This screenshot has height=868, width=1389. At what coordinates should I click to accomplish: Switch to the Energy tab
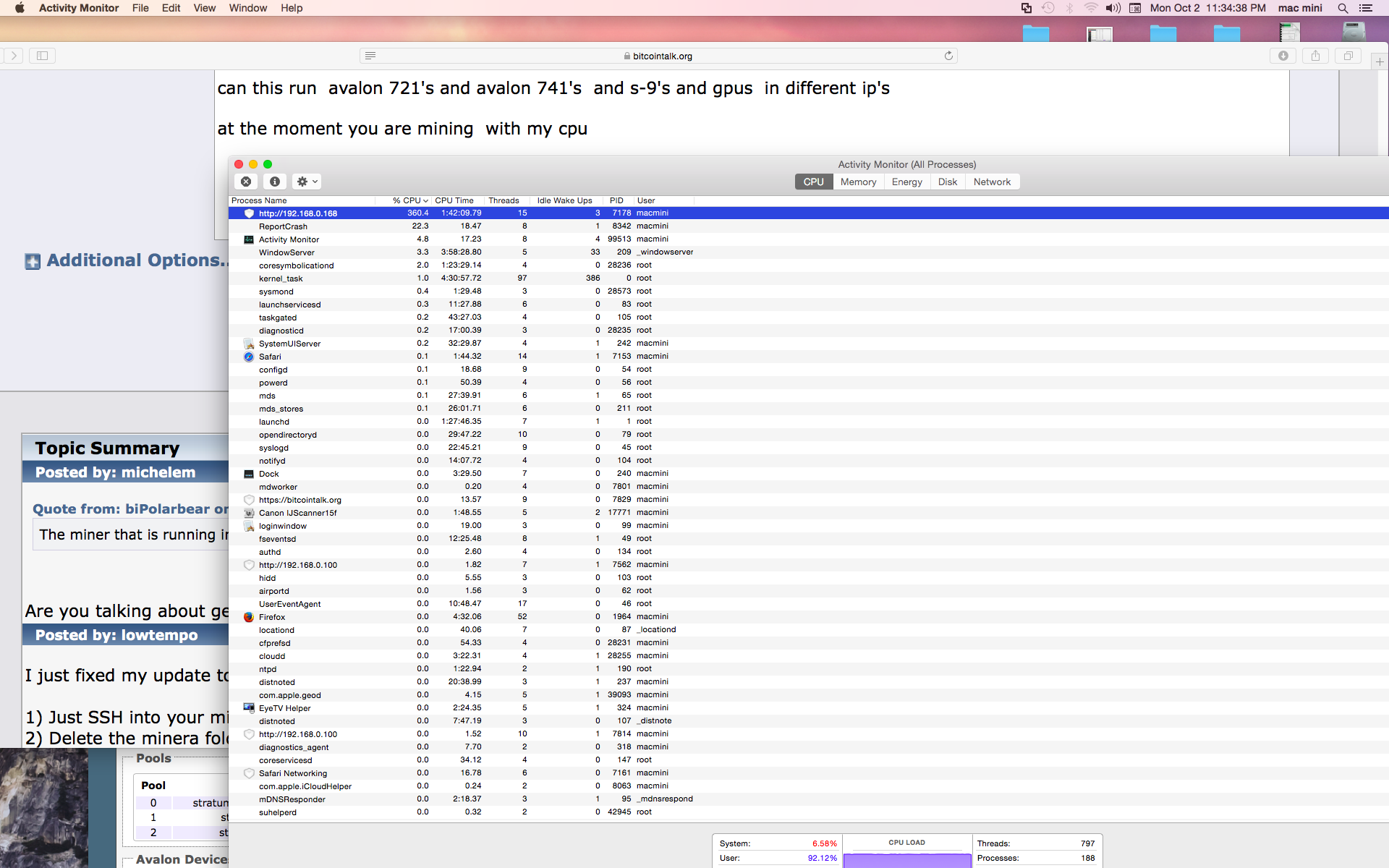pyautogui.click(x=906, y=182)
